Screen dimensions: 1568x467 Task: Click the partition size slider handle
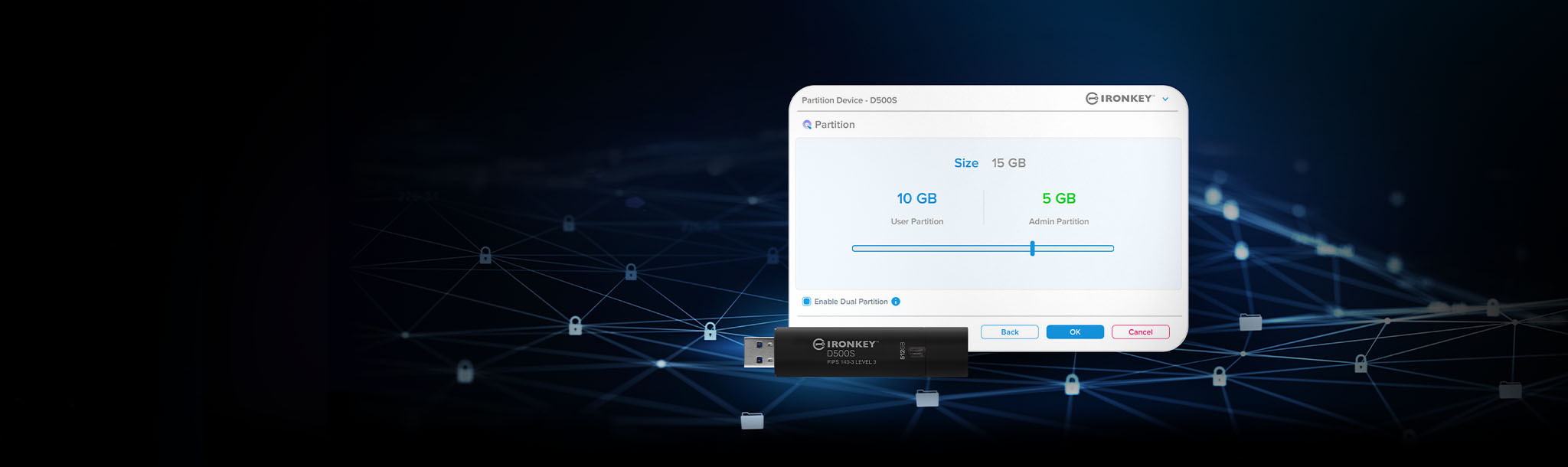coord(1032,248)
